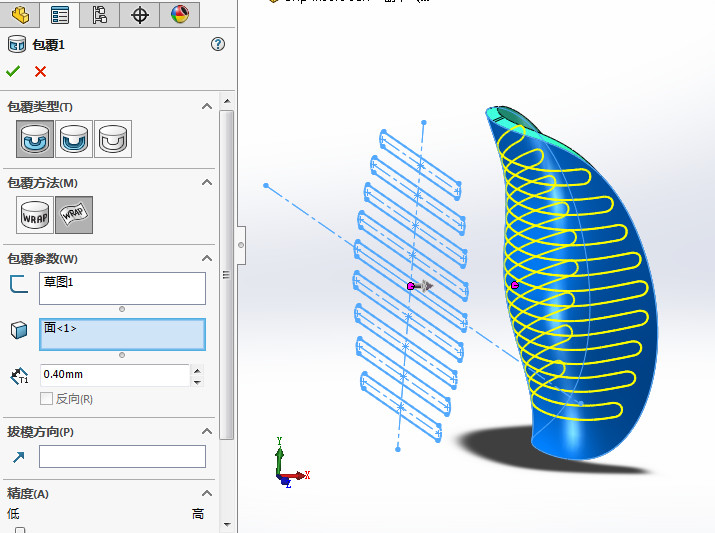715x533 pixels.
Task: Collapse the 精度(A) section
Action: (207, 493)
